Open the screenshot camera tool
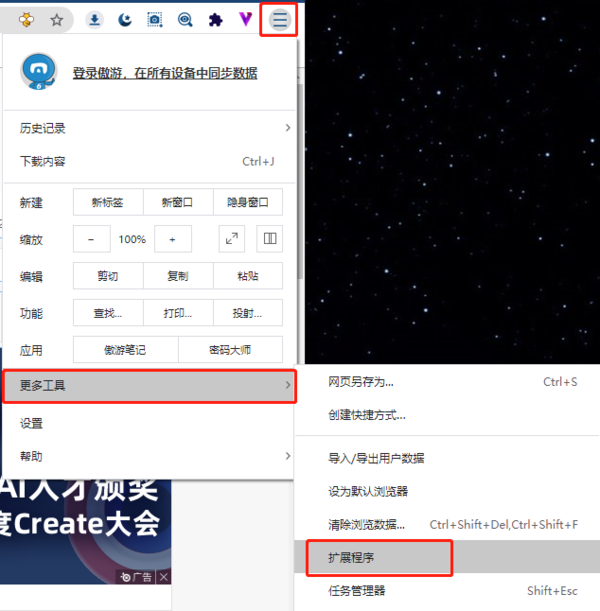The width and height of the screenshot is (600, 611). pyautogui.click(x=155, y=19)
